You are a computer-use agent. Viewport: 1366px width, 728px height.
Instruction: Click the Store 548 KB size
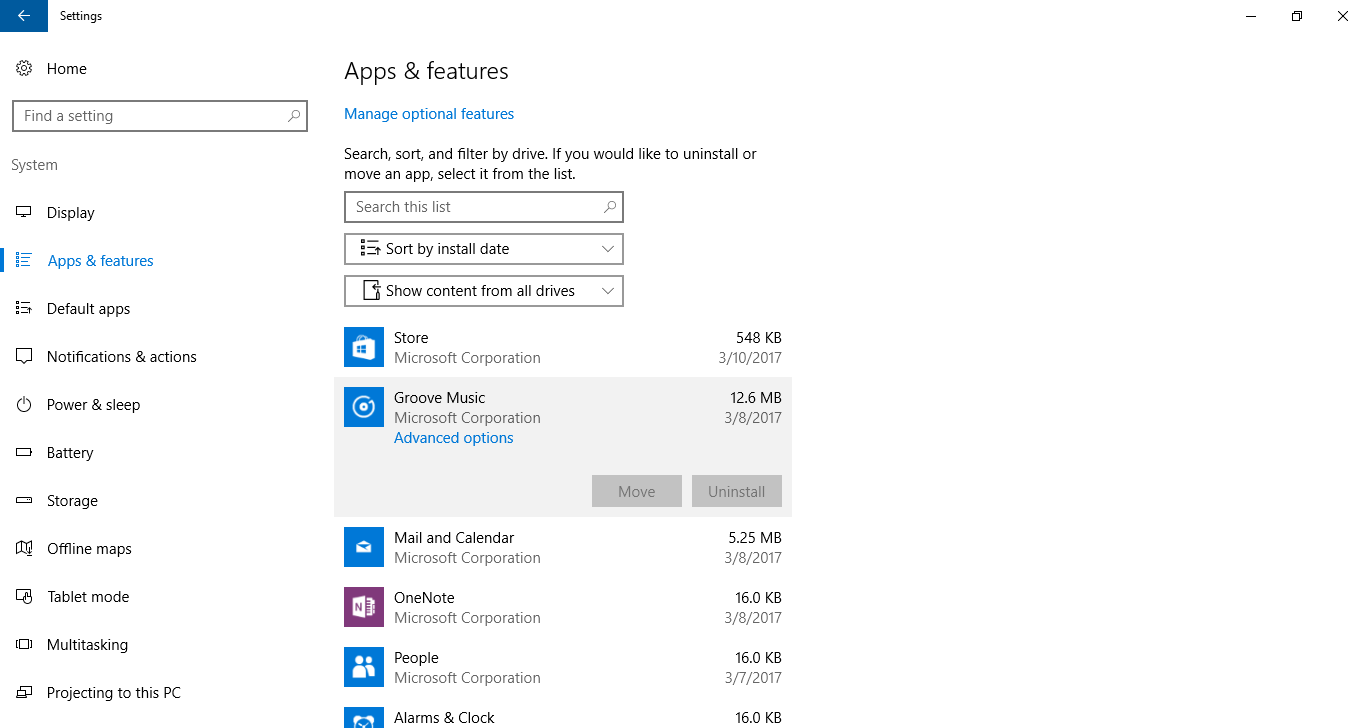[759, 338]
